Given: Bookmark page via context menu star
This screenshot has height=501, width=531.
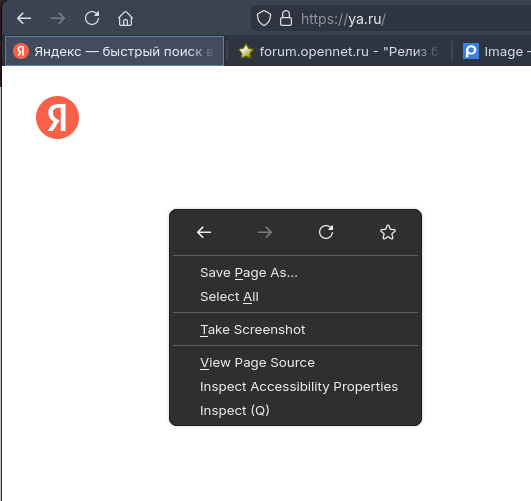Looking at the screenshot, I should point(388,232).
